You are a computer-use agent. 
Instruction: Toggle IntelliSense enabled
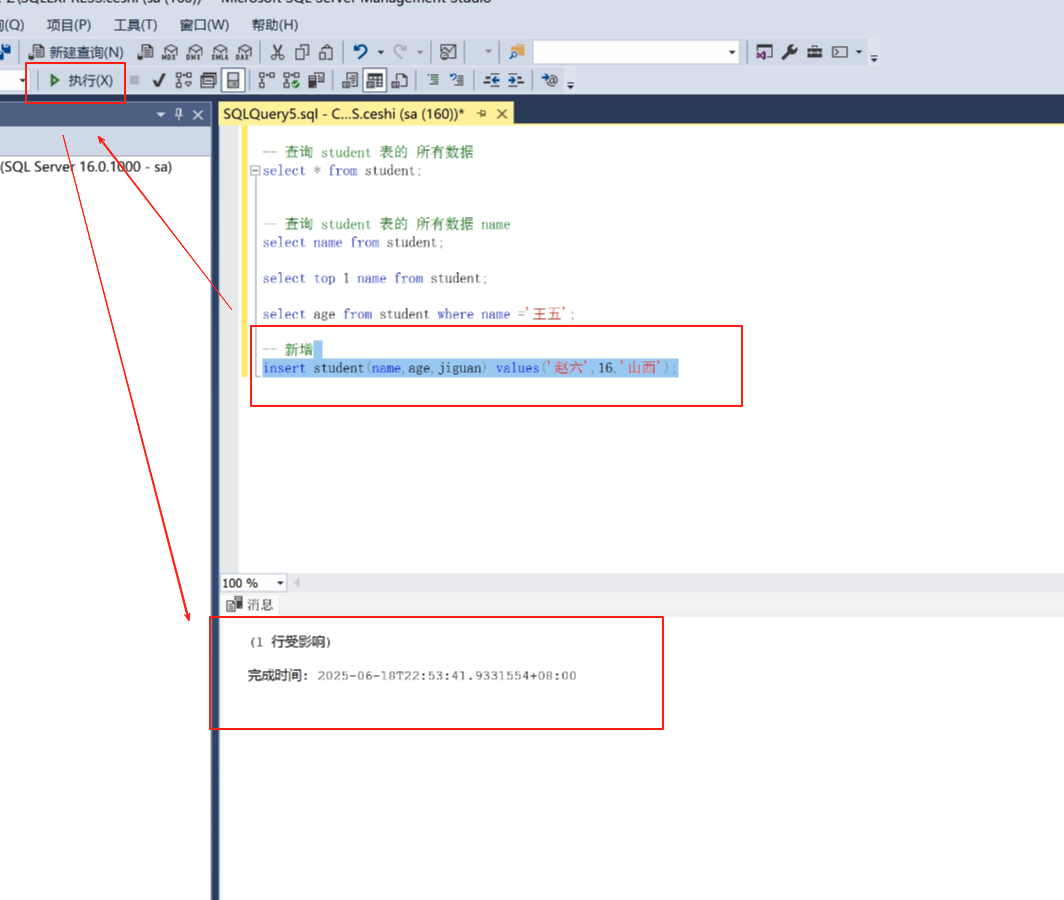[233, 81]
